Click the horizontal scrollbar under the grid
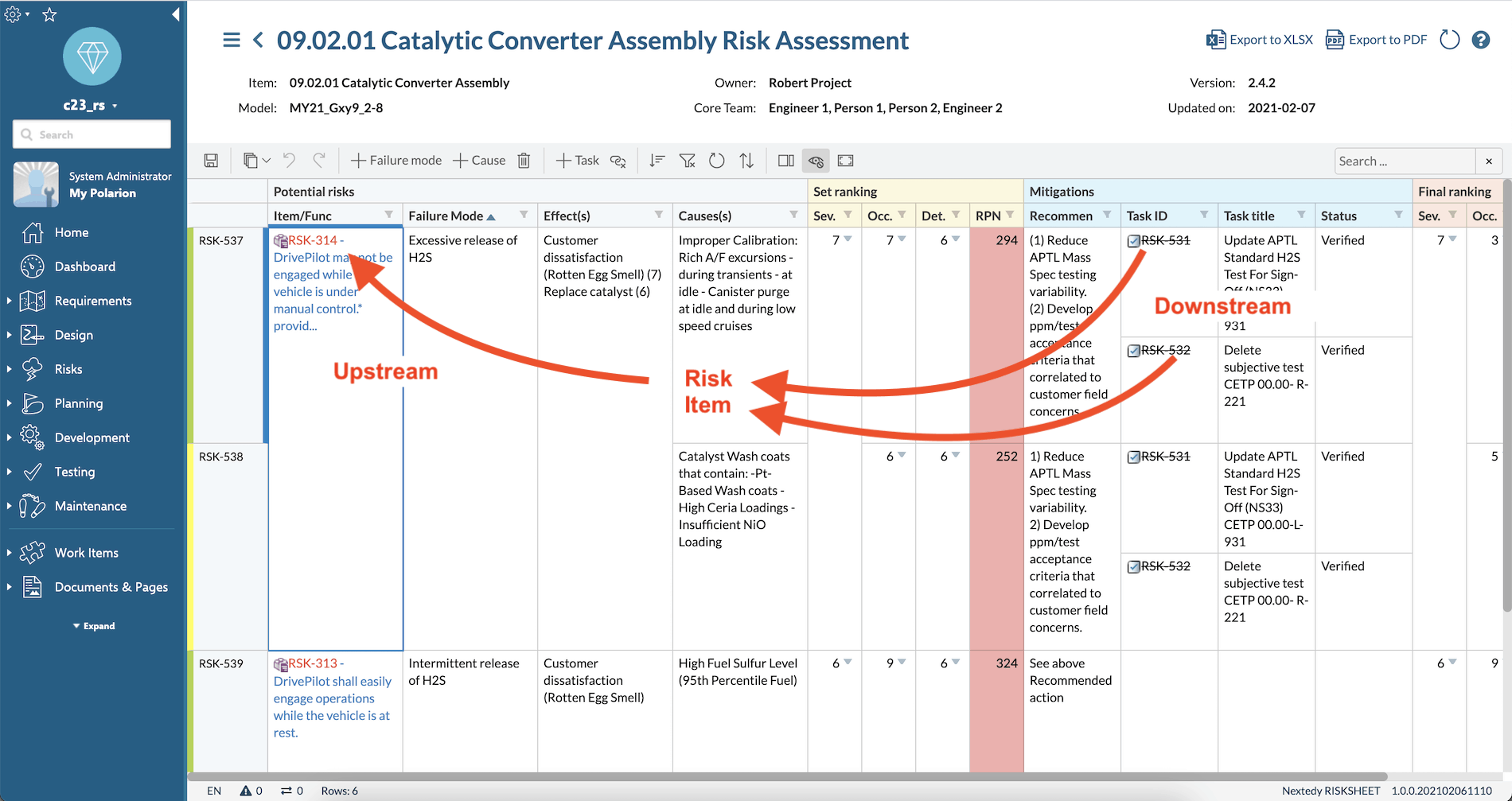 (788, 776)
